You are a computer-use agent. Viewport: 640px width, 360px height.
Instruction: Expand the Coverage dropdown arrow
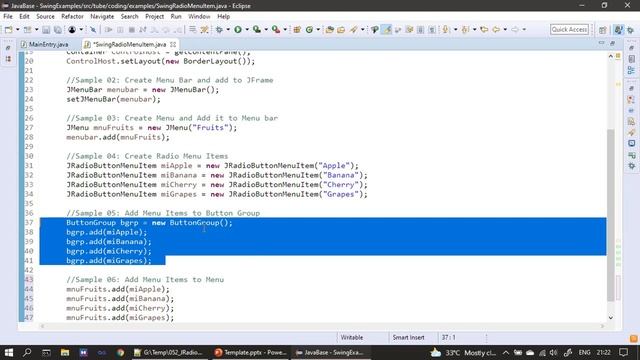[266, 30]
